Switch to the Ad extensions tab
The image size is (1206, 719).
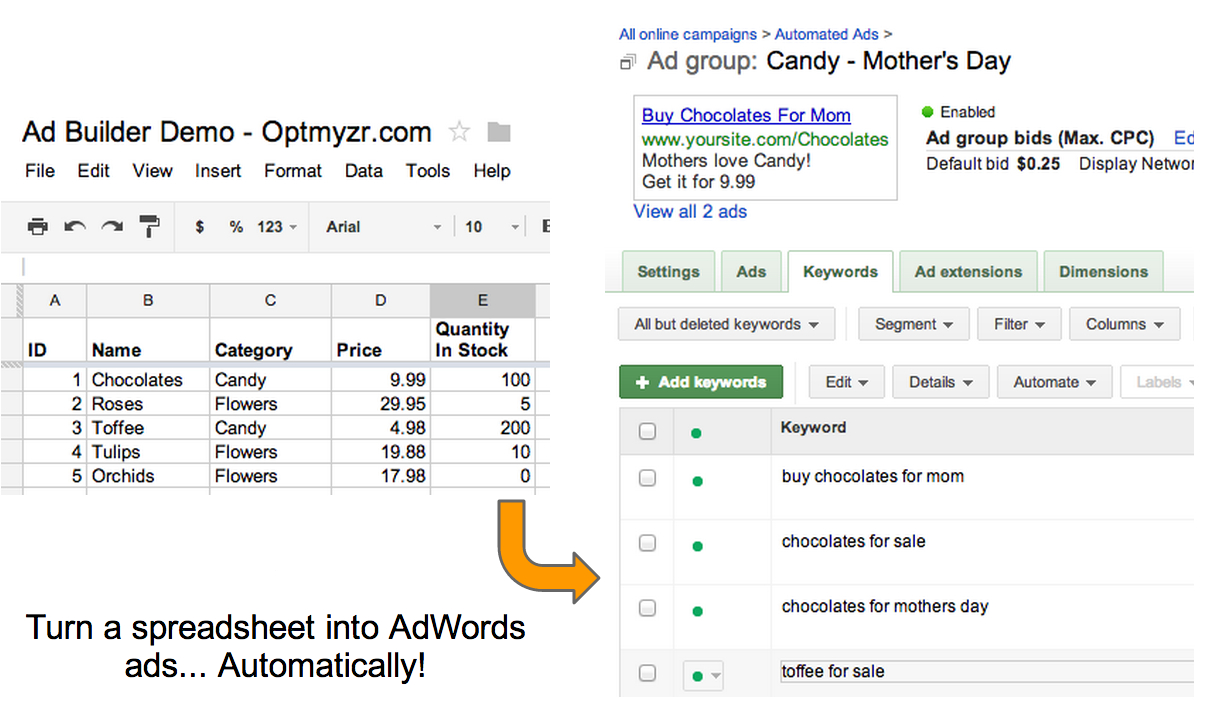click(968, 272)
